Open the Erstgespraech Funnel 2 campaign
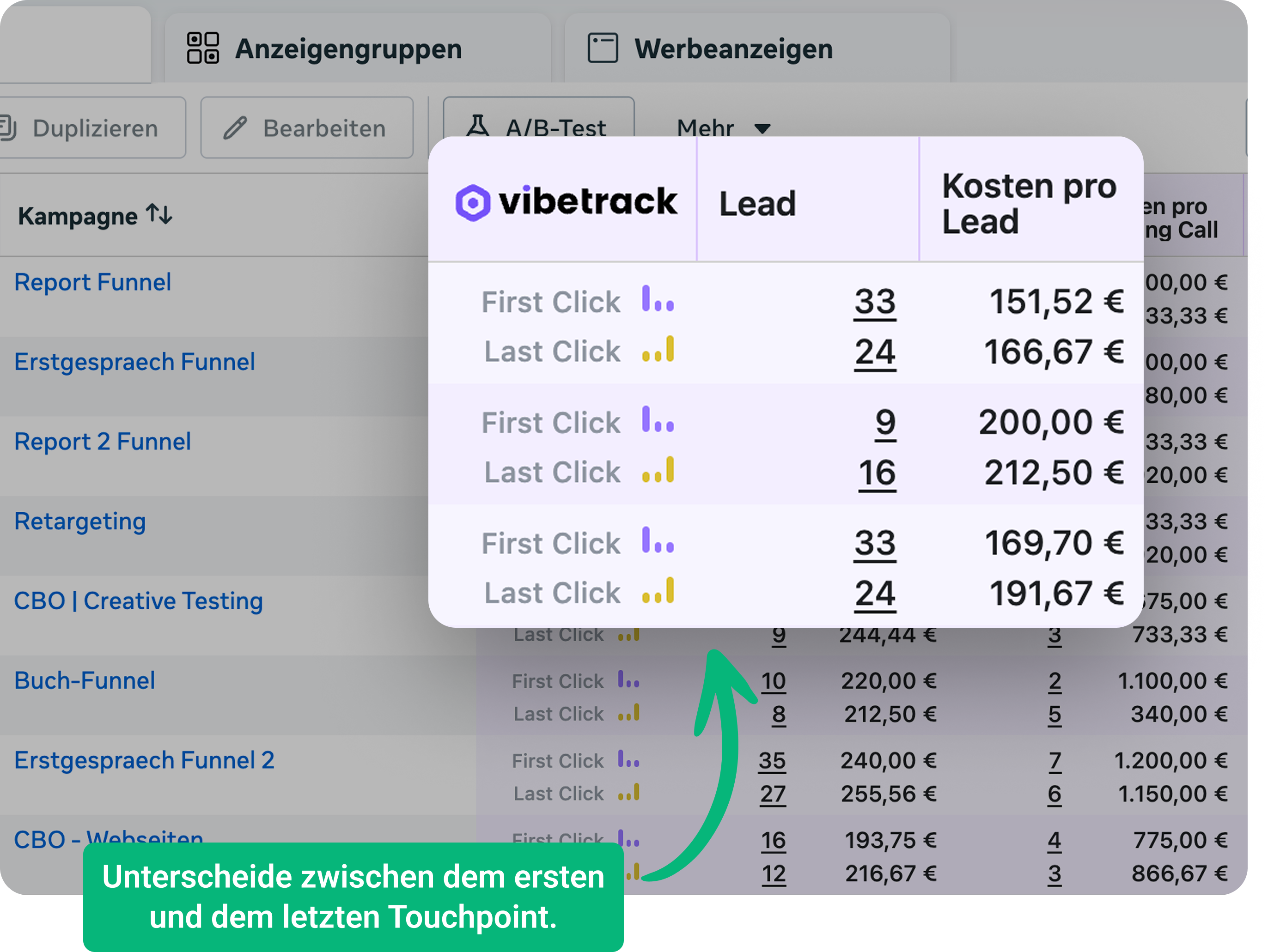Screen dimensions: 1274x952 pos(144,760)
